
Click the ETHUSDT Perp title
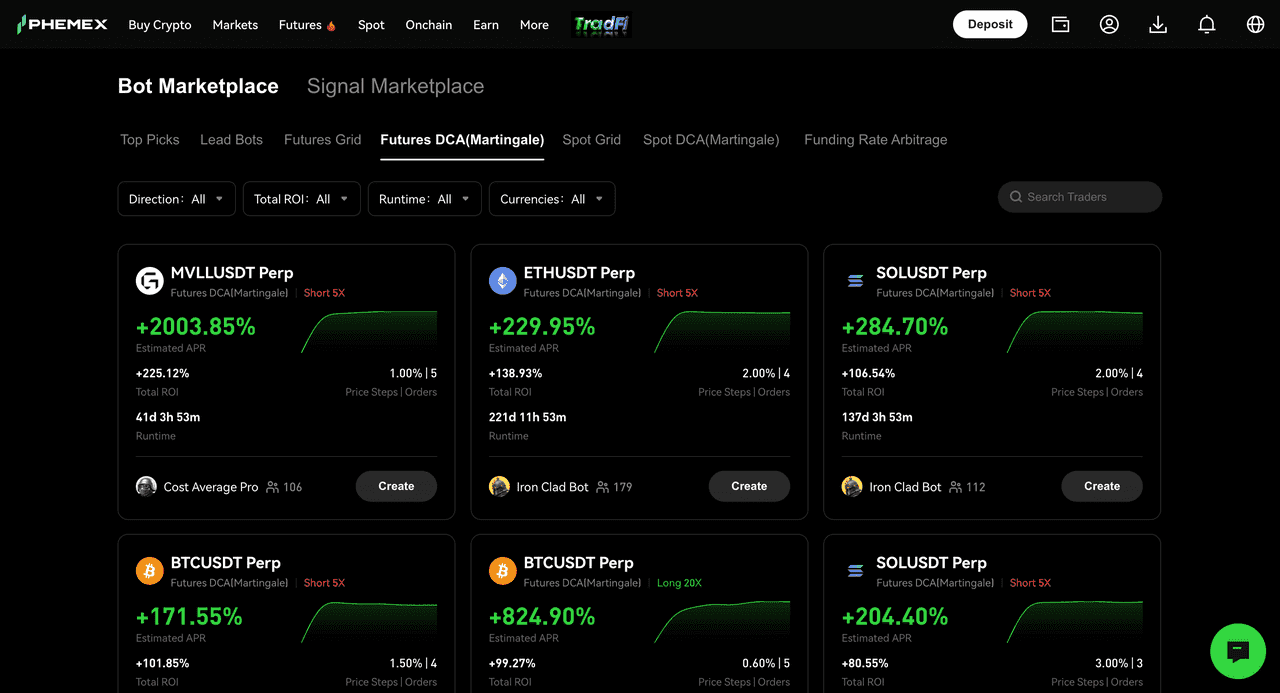579,273
